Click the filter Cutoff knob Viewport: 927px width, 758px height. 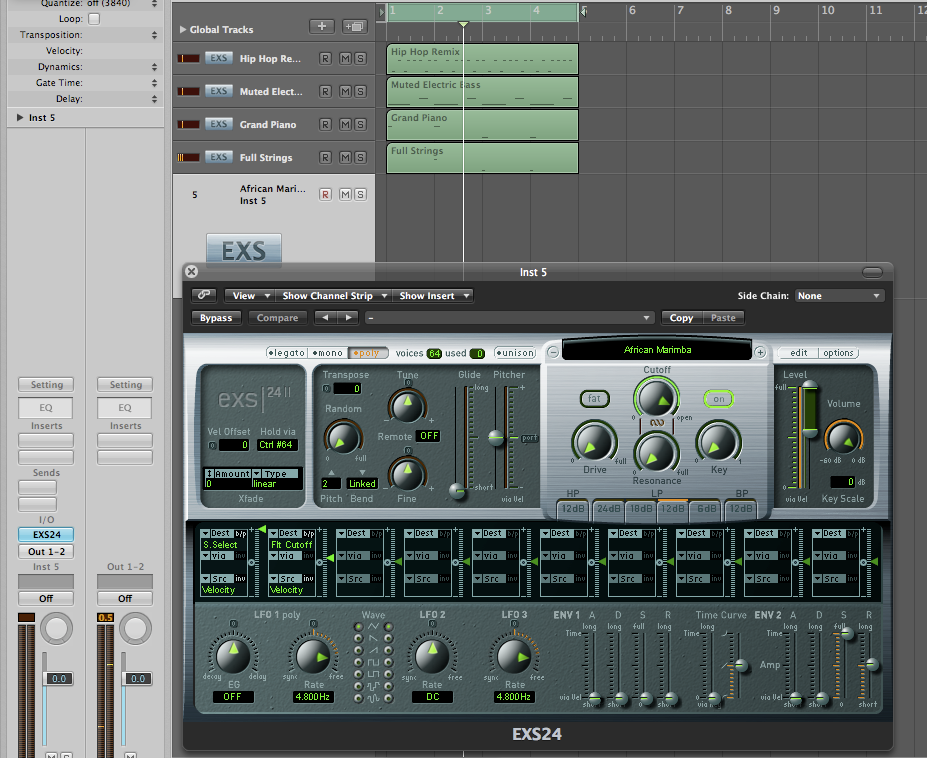click(x=656, y=398)
